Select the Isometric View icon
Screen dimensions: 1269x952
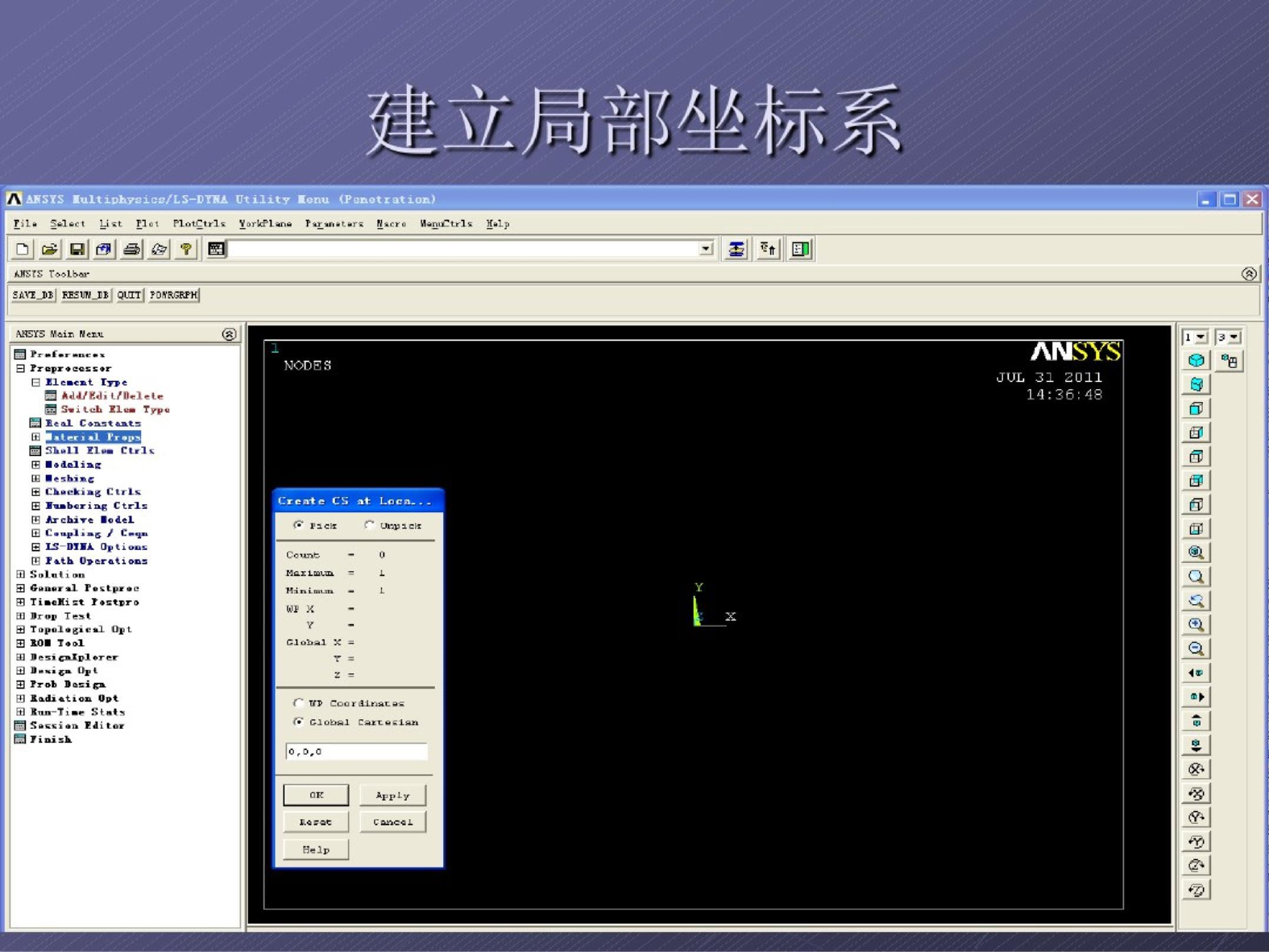tap(1196, 361)
